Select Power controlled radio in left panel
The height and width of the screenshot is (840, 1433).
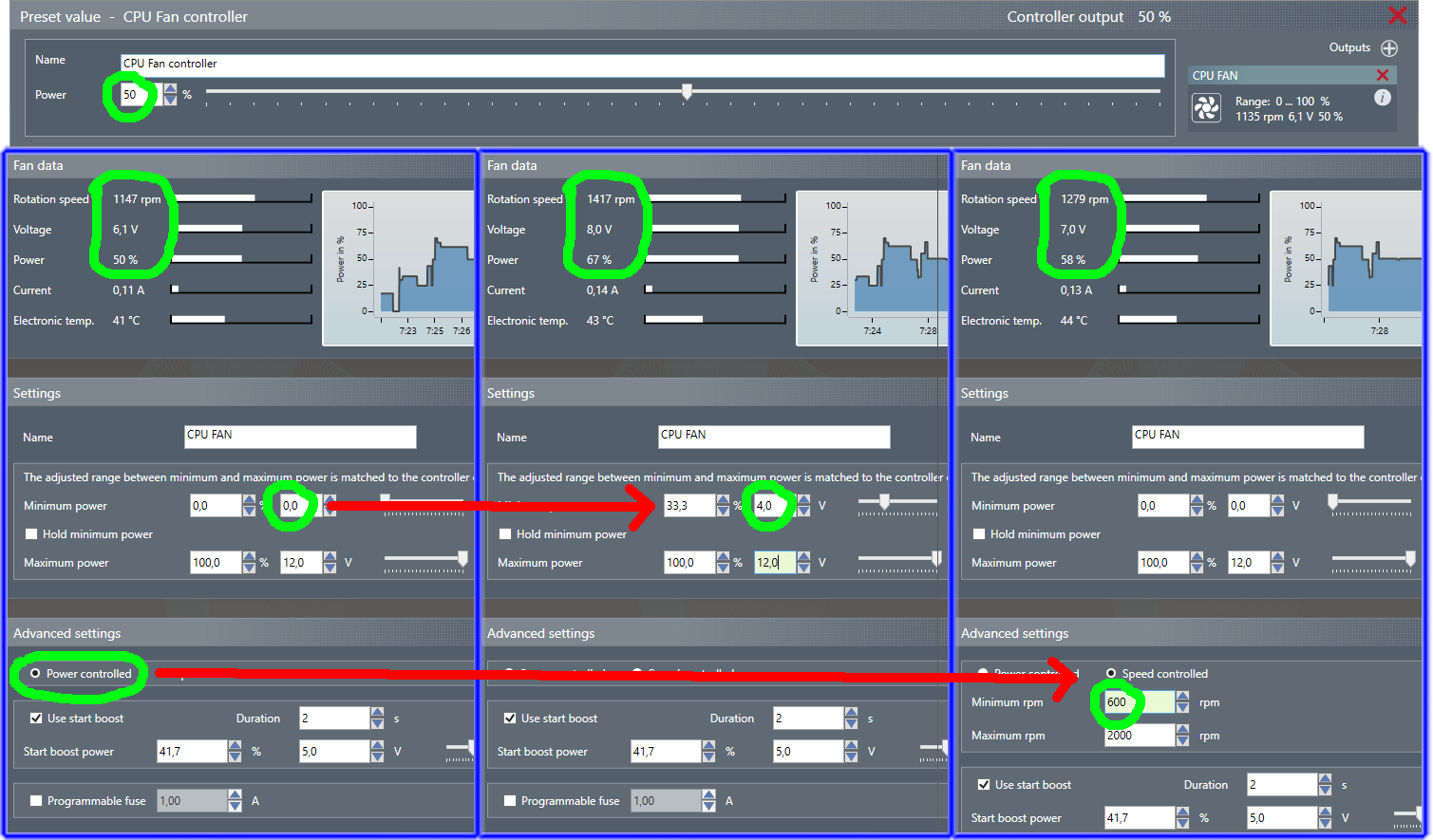[35, 674]
